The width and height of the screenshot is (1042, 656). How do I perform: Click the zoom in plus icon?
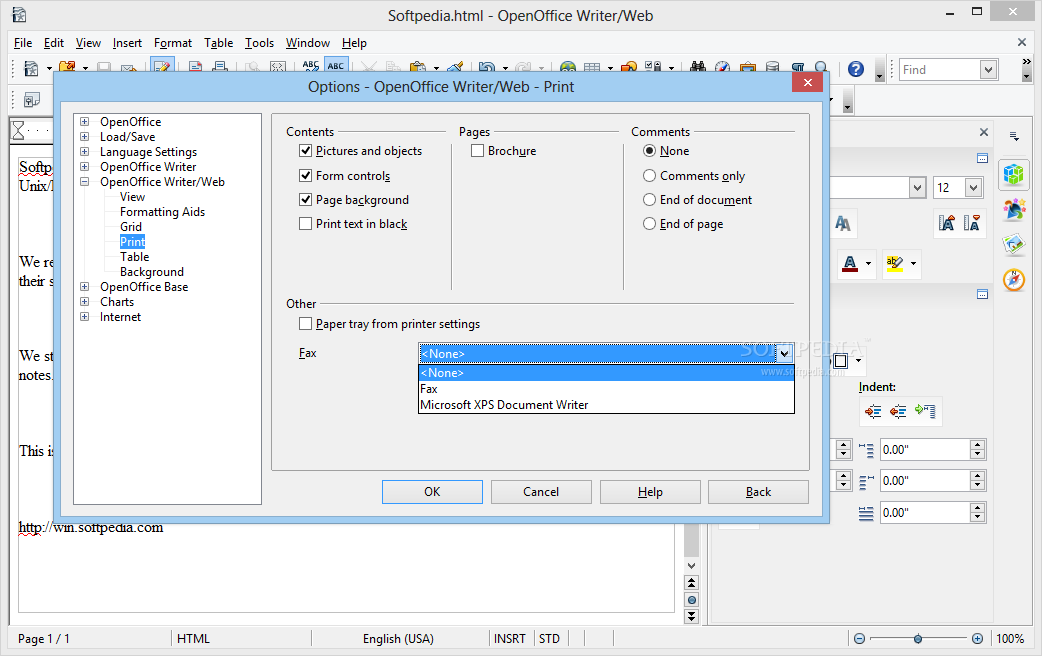tap(978, 639)
